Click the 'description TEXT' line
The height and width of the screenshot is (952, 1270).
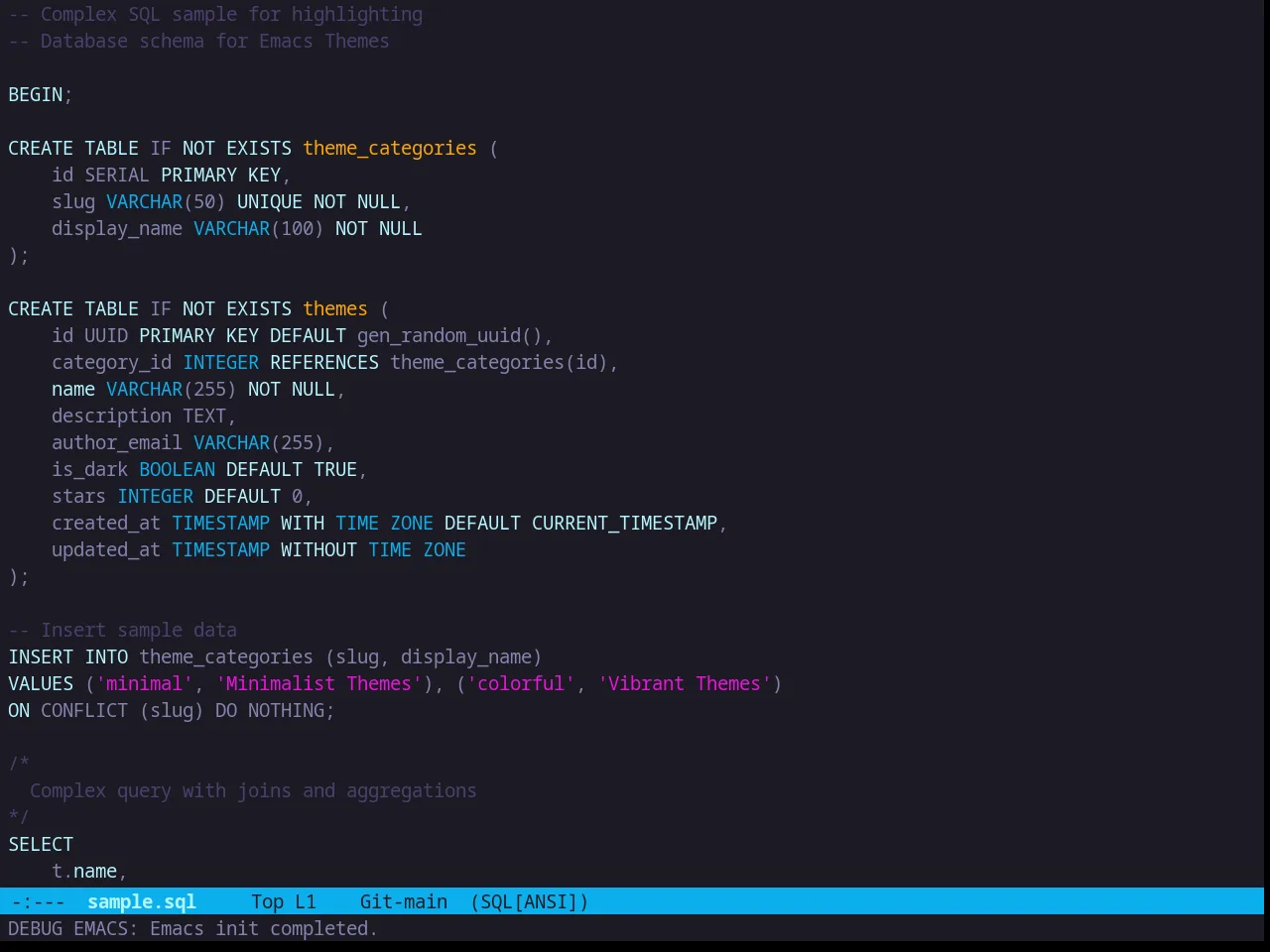click(x=144, y=416)
